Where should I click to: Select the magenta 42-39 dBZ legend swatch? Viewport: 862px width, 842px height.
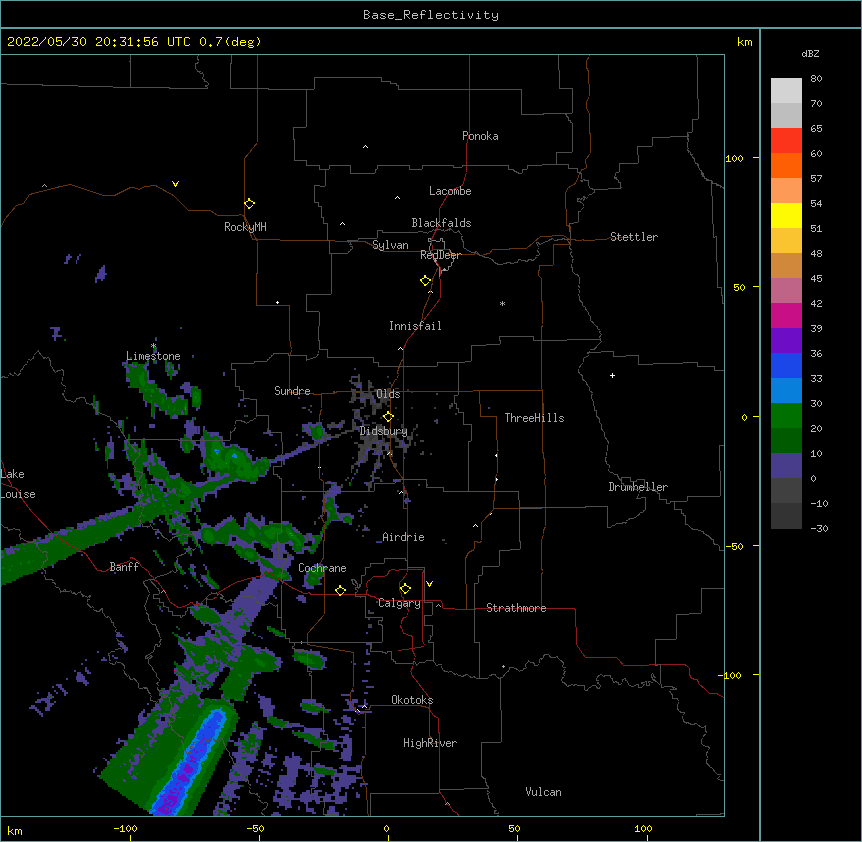(786, 316)
